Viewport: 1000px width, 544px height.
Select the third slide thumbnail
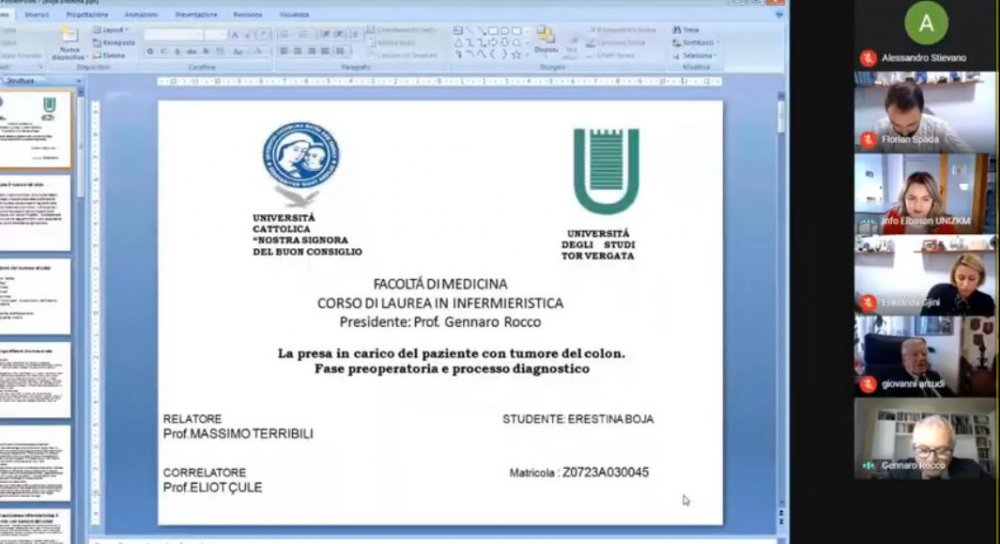35,297
